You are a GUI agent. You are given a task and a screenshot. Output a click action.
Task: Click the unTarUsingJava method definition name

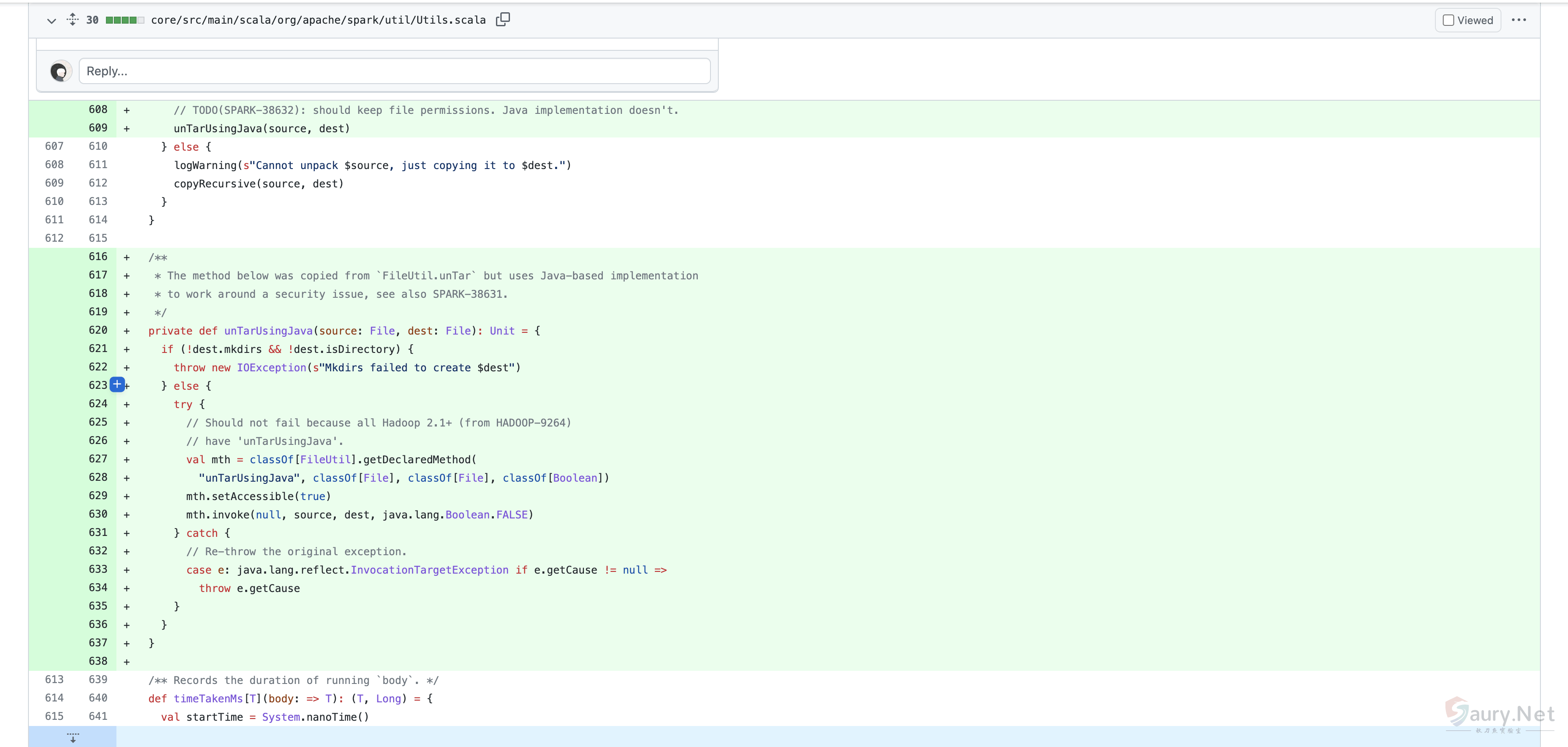tap(268, 331)
